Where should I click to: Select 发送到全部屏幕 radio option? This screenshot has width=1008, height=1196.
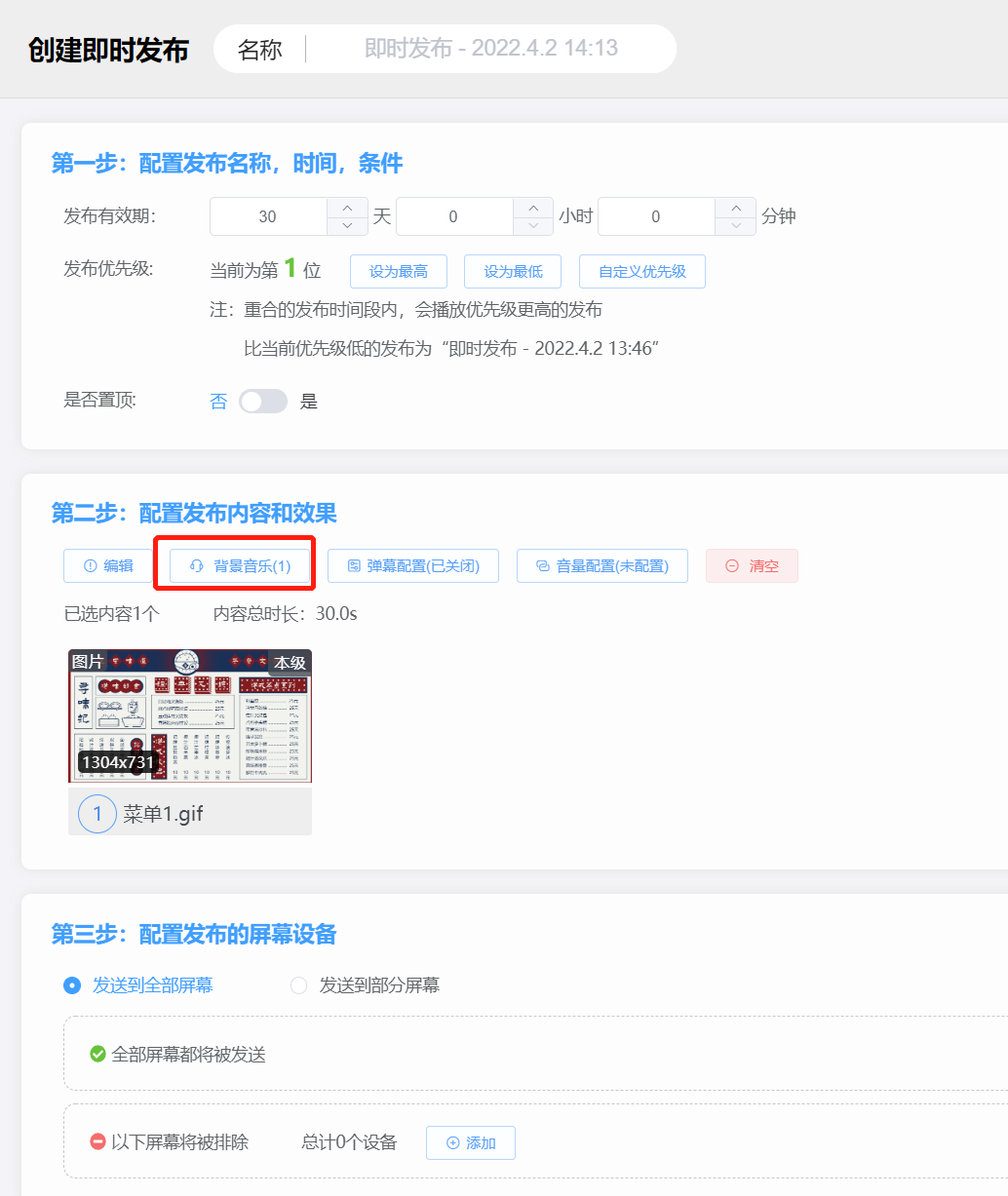coord(138,985)
